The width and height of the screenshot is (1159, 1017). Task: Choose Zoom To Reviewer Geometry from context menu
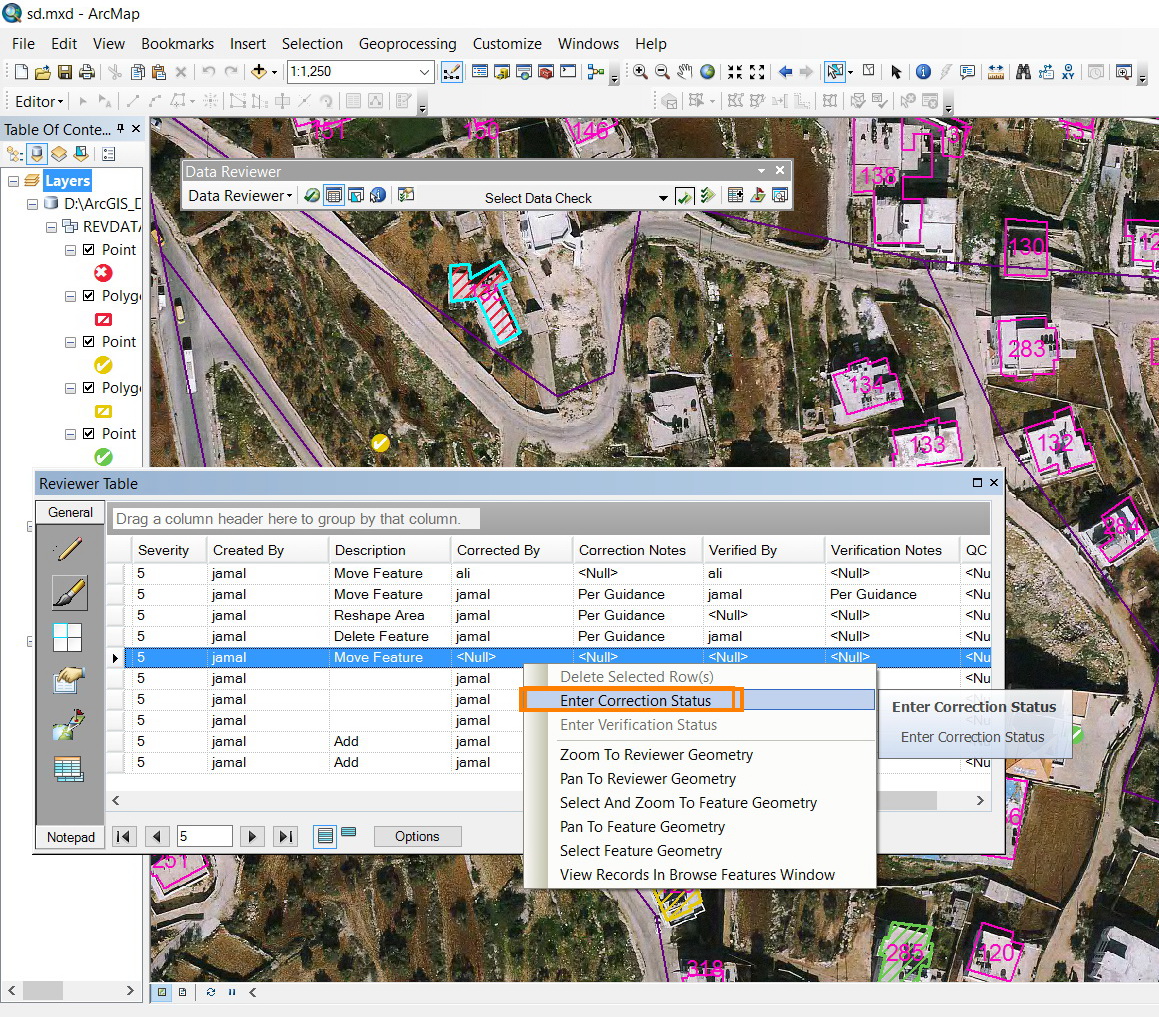point(656,755)
